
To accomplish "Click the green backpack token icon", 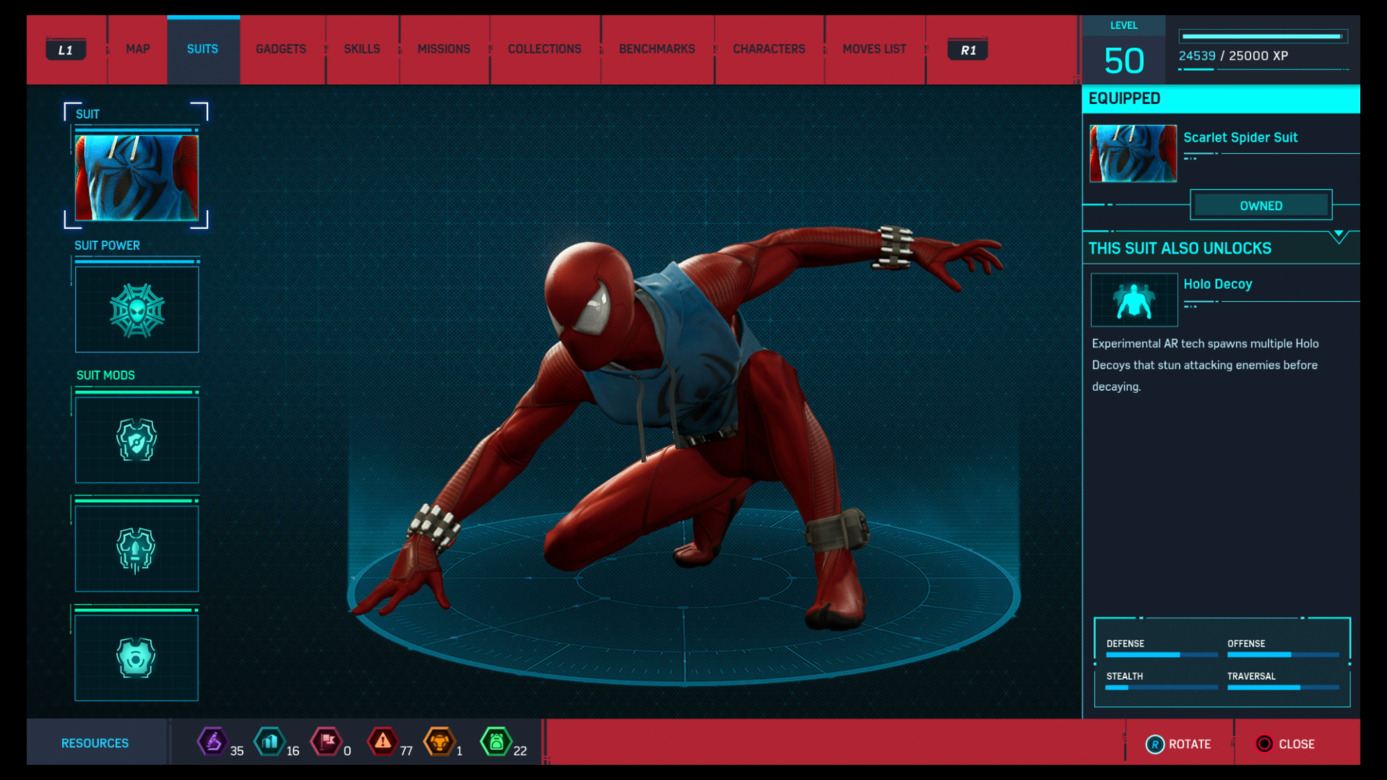I will point(496,742).
